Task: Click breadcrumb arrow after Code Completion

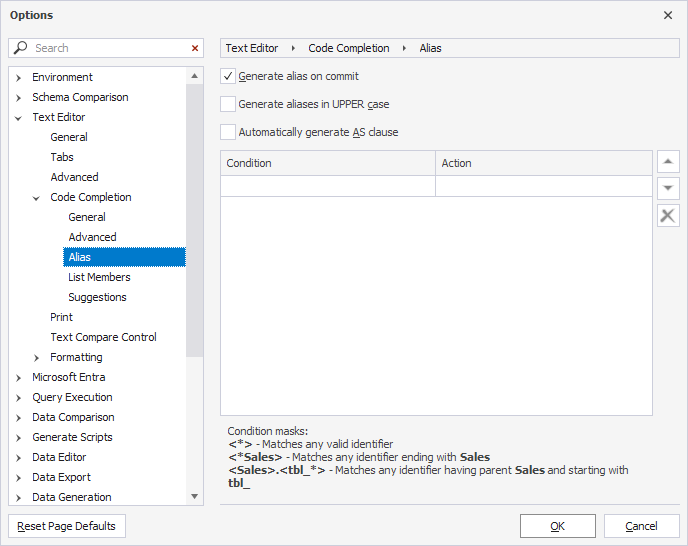Action: (404, 48)
